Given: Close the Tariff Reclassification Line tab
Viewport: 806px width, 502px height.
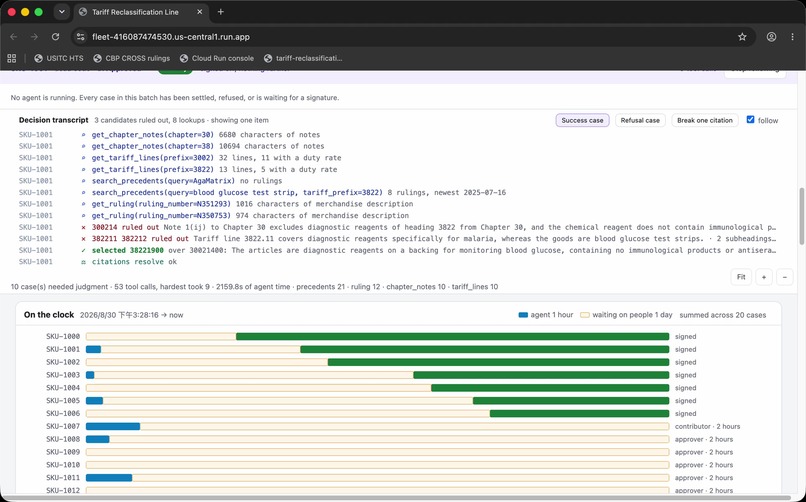Looking at the screenshot, I should pyautogui.click(x=200, y=12).
